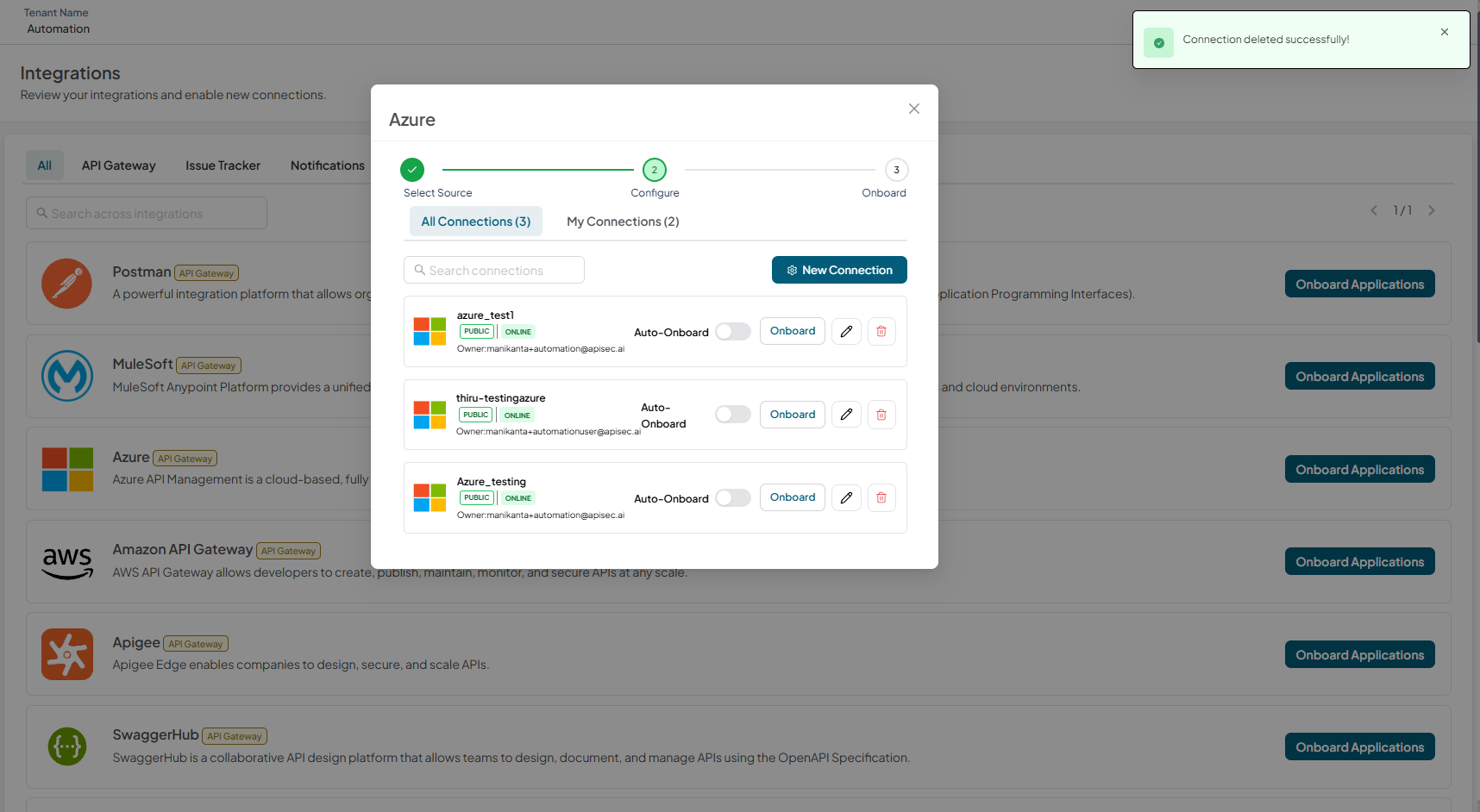Go to previous integrations page chevron

pos(1374,210)
